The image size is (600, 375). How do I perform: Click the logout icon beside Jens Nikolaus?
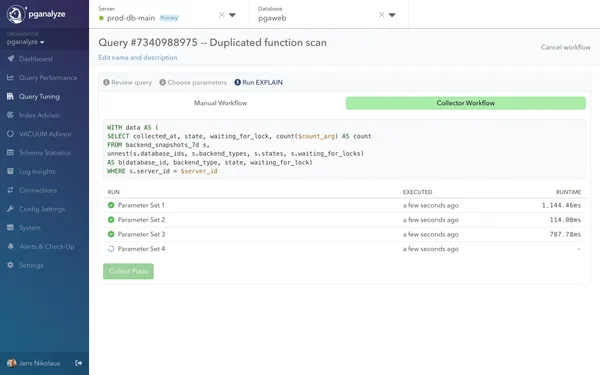tap(78, 363)
